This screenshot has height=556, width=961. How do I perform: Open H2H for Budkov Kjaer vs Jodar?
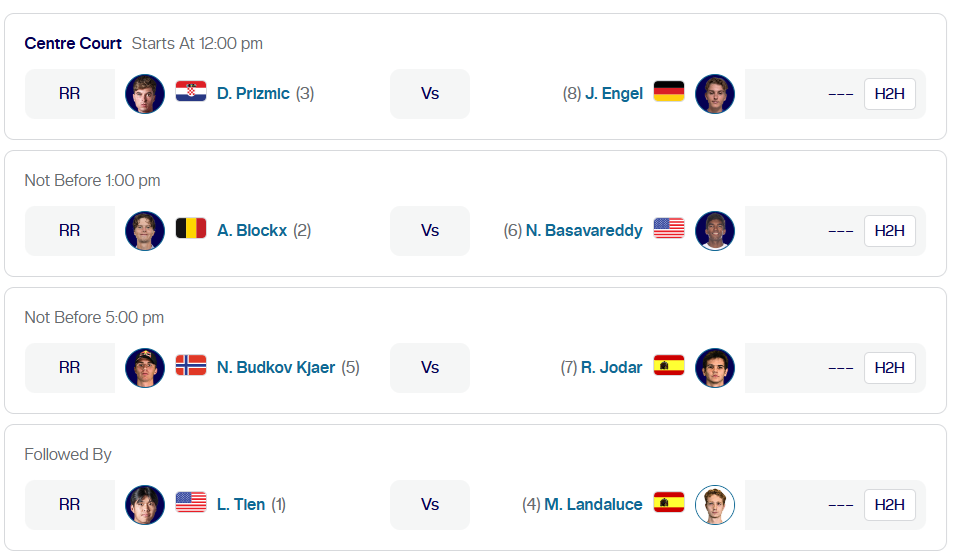click(889, 368)
